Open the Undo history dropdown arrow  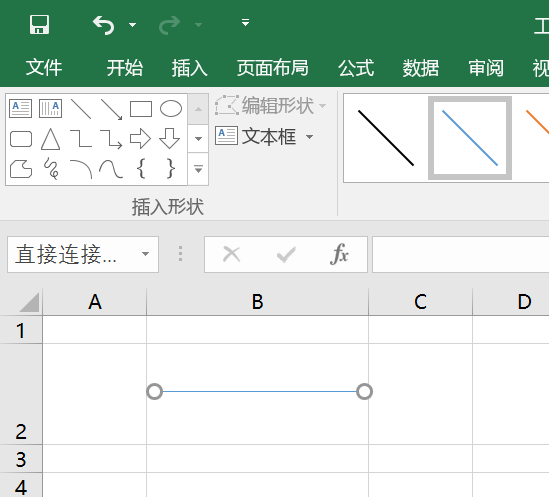click(x=132, y=25)
